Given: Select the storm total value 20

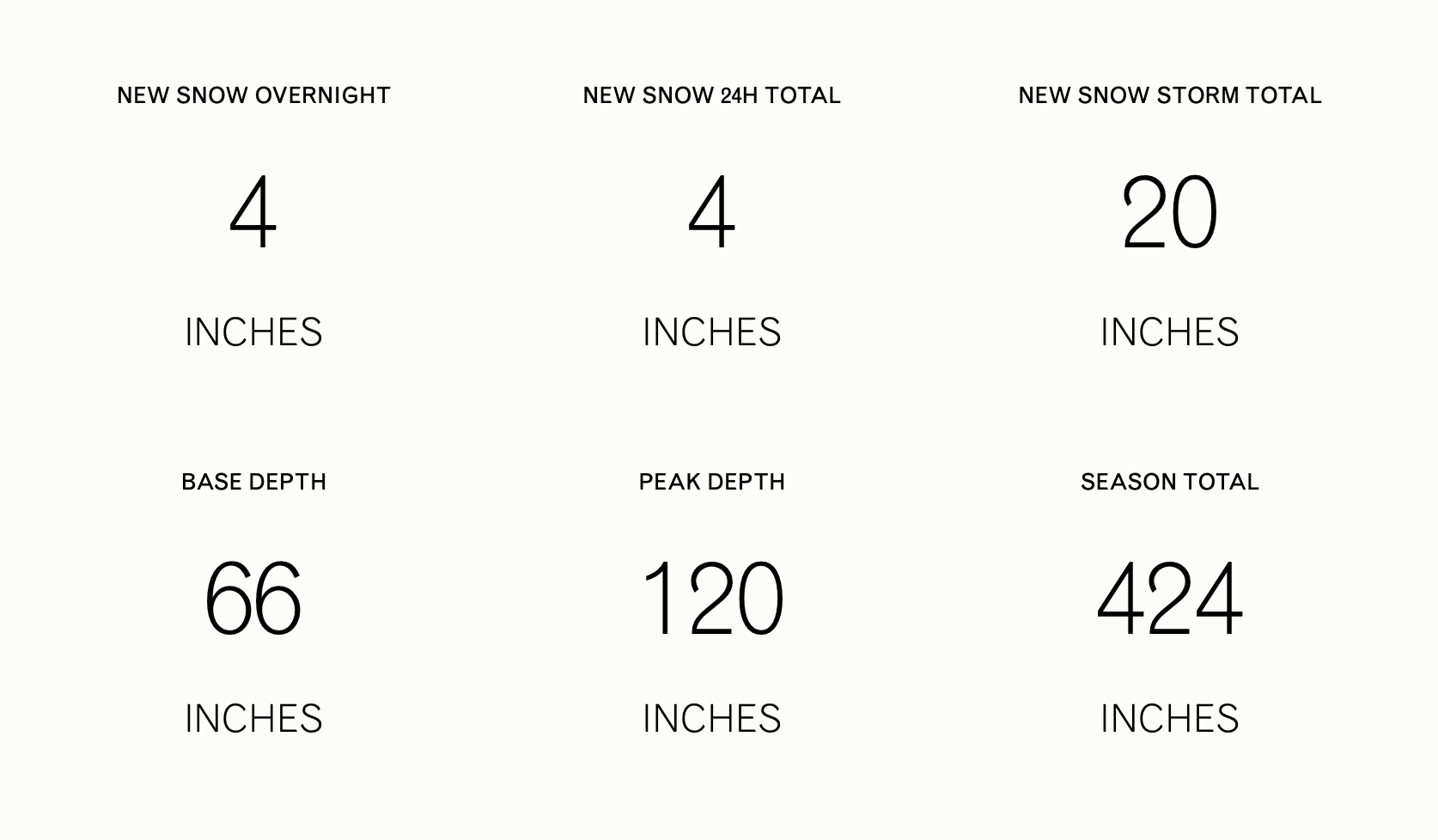Looking at the screenshot, I should point(1170,212).
